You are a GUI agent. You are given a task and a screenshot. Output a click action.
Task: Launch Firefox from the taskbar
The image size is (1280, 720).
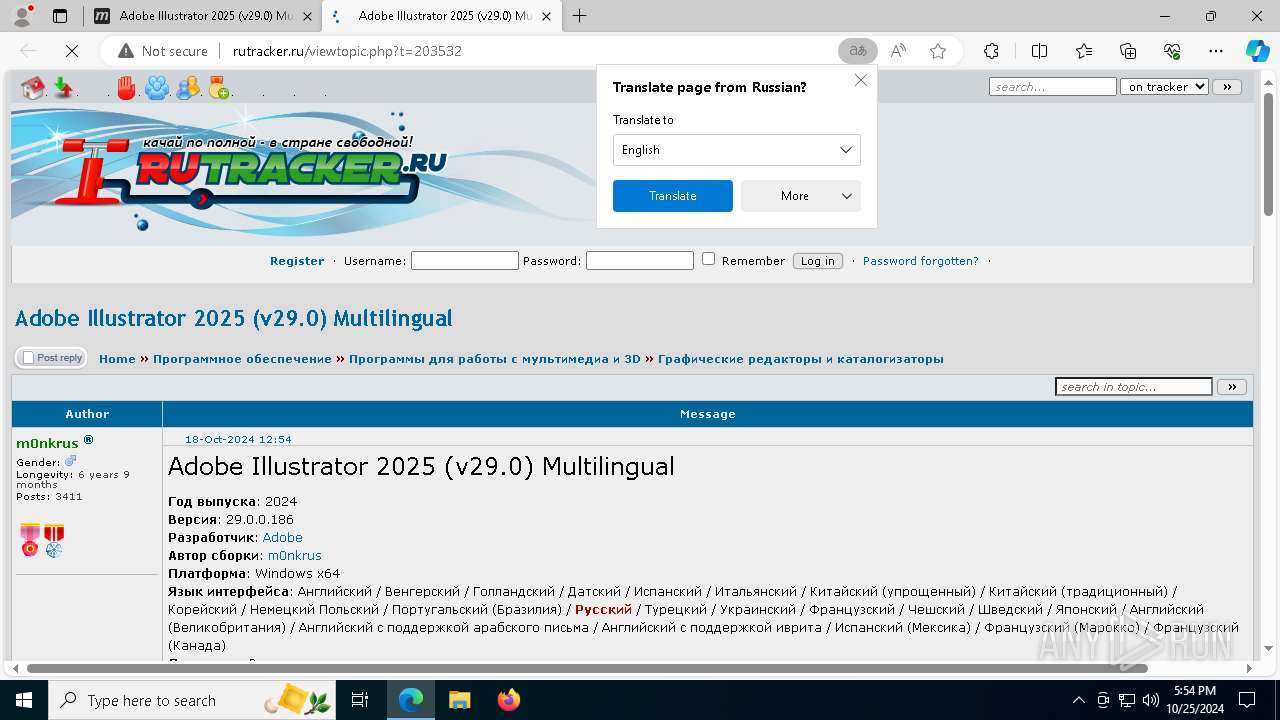pyautogui.click(x=509, y=700)
